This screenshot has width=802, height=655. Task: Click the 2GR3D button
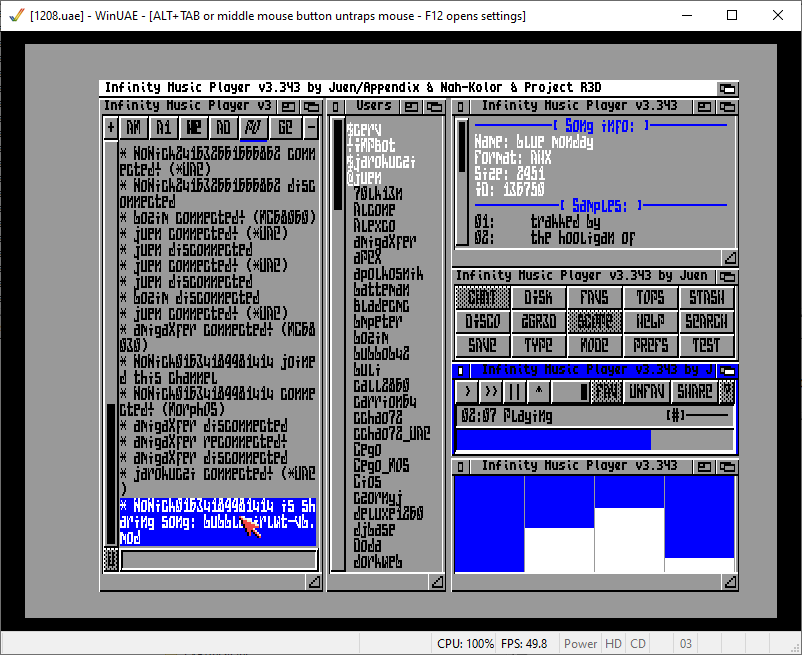538,322
